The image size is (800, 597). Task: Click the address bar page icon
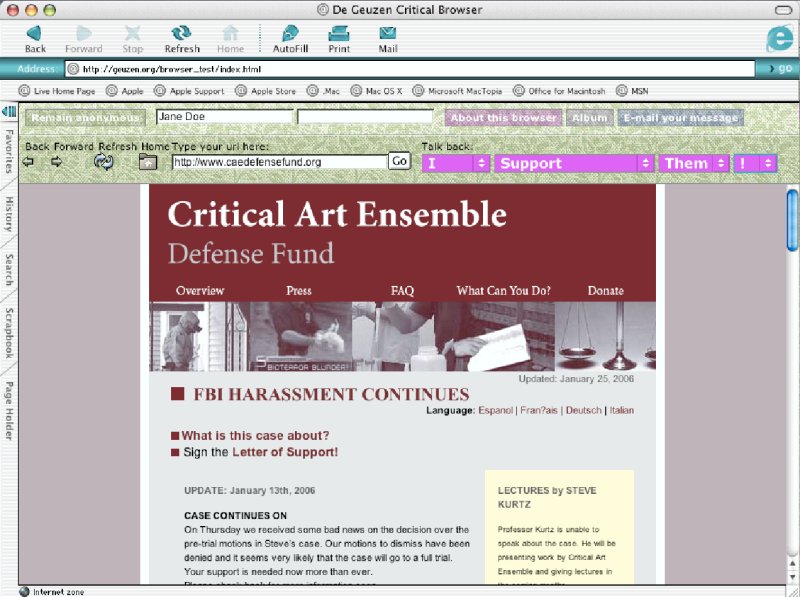pos(73,69)
